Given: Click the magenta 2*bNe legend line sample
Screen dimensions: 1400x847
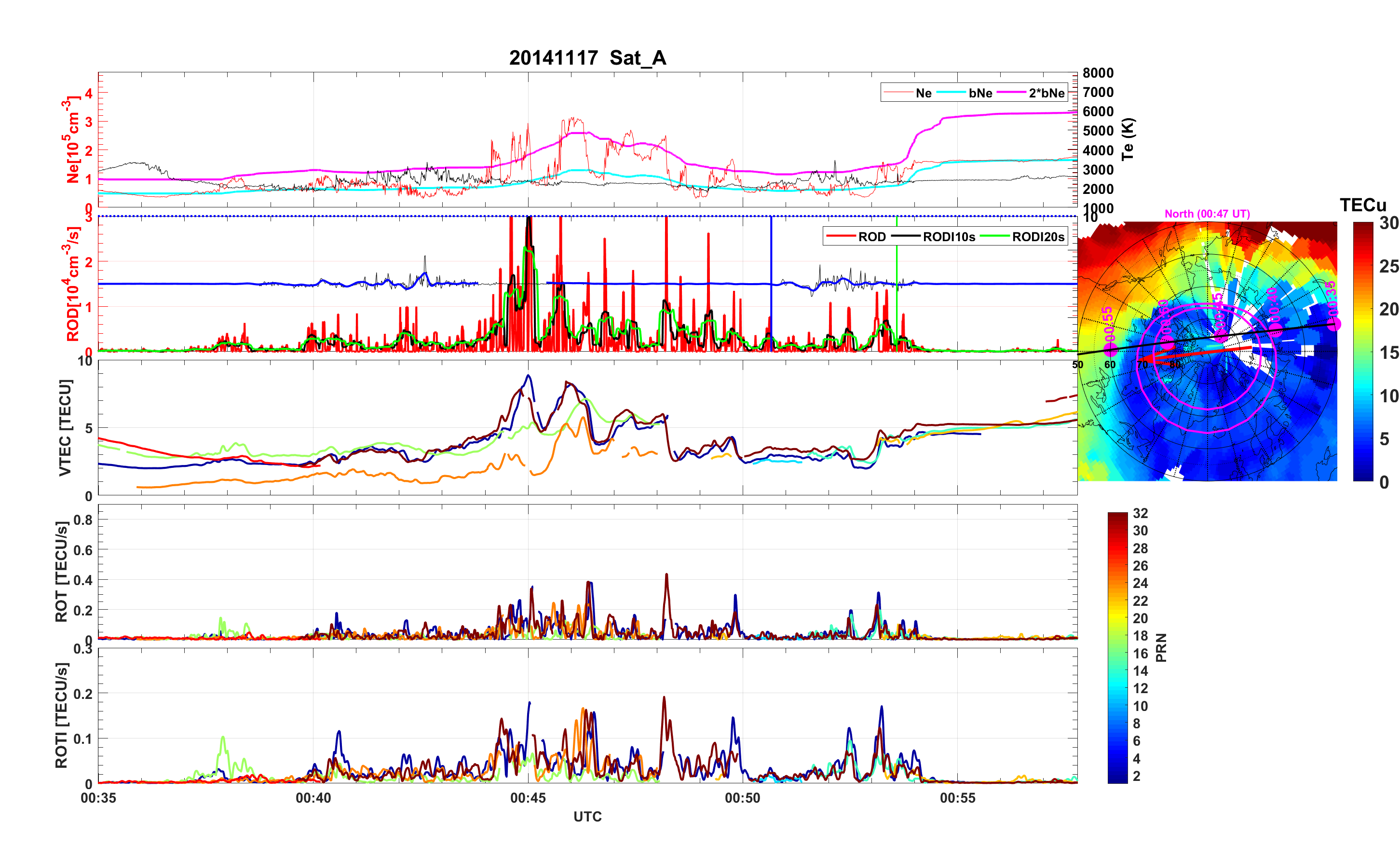Looking at the screenshot, I should coord(1011,93).
